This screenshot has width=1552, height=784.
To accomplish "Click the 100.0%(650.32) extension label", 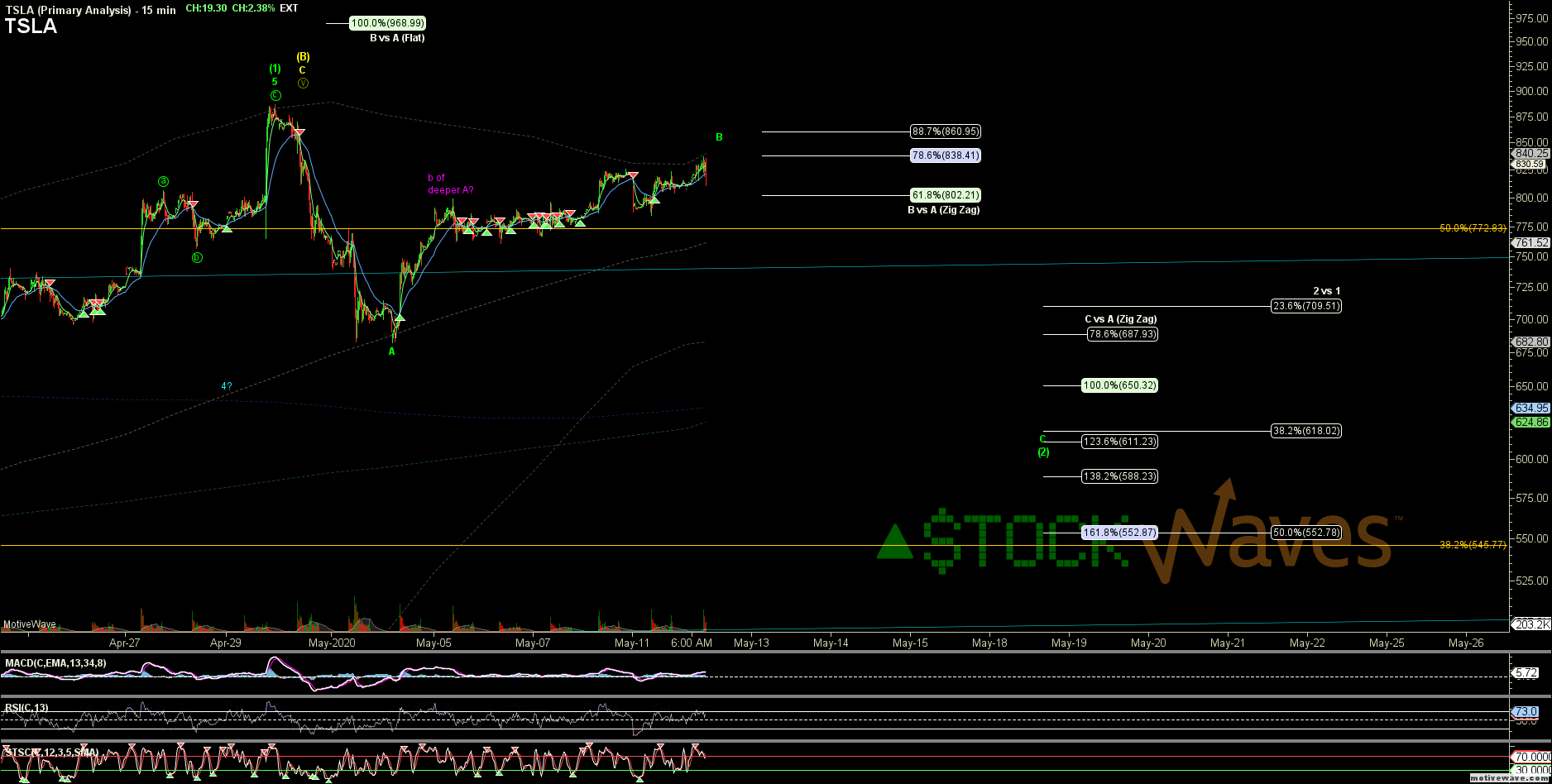I will click(x=1119, y=385).
